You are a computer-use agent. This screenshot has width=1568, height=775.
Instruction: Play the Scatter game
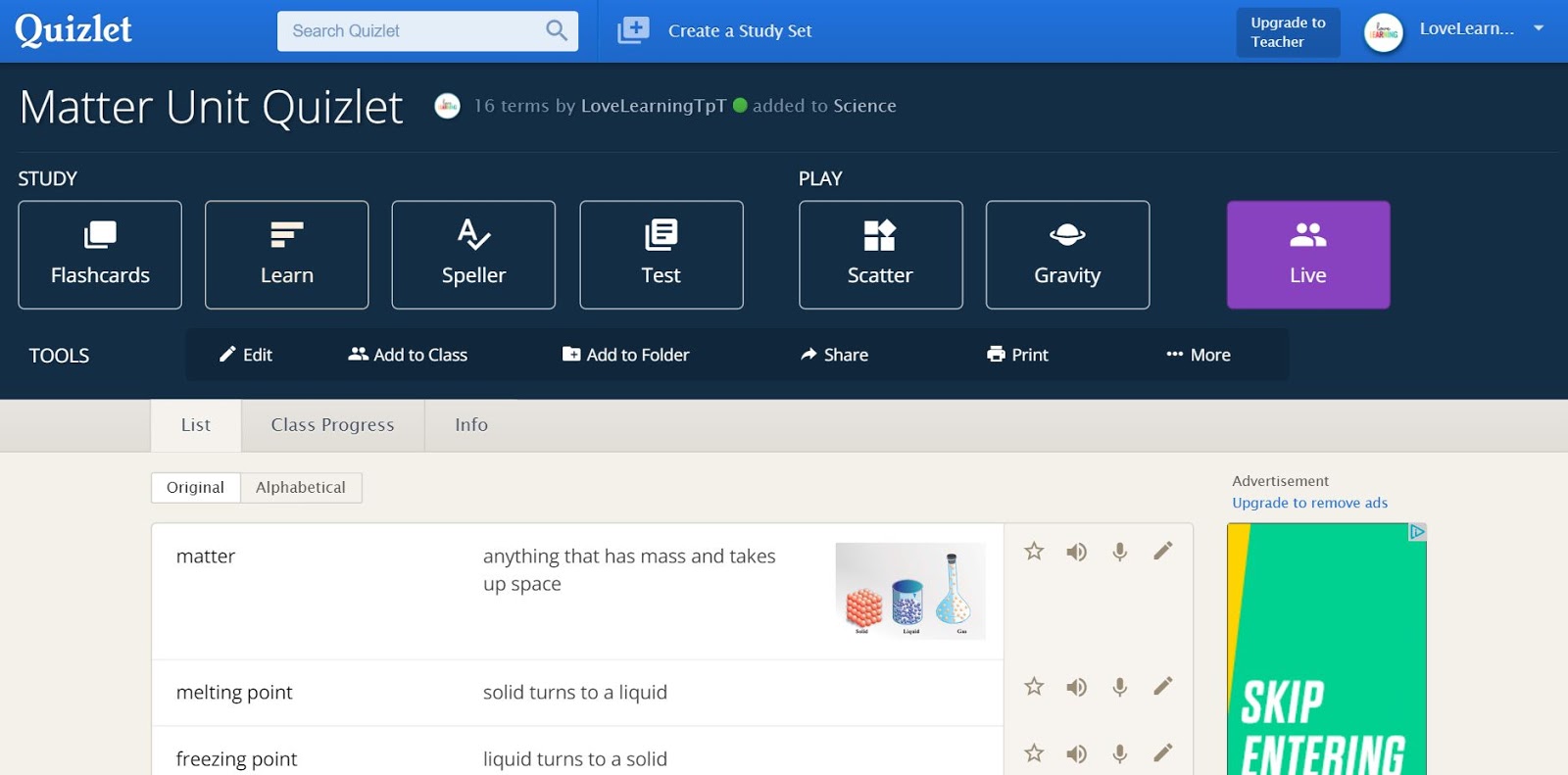click(881, 255)
